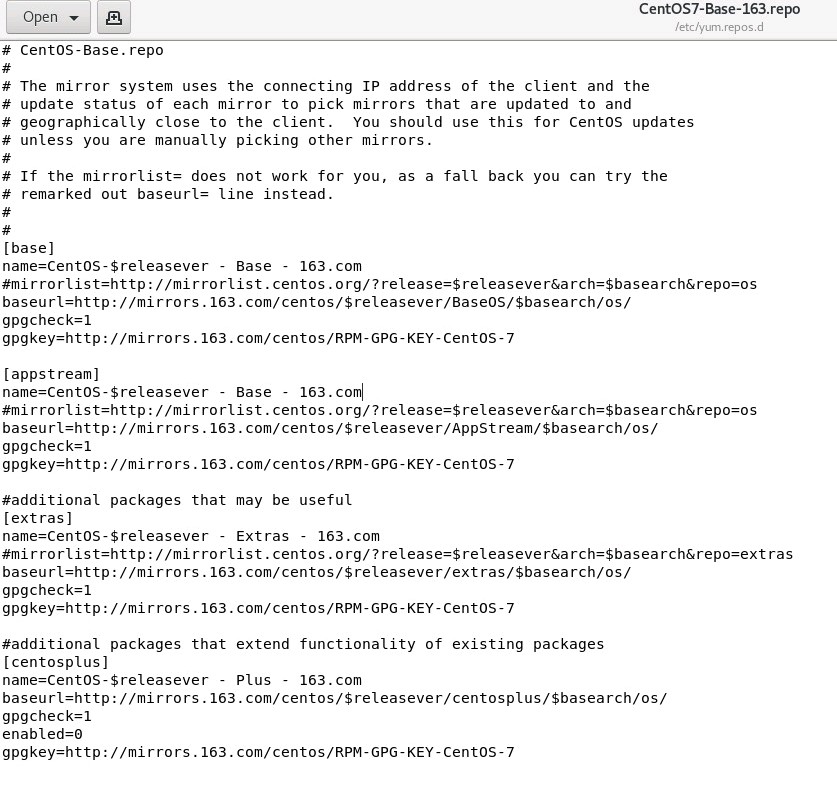The height and width of the screenshot is (790, 837).
Task: Create a new document with toolbar icon
Action: 114,18
